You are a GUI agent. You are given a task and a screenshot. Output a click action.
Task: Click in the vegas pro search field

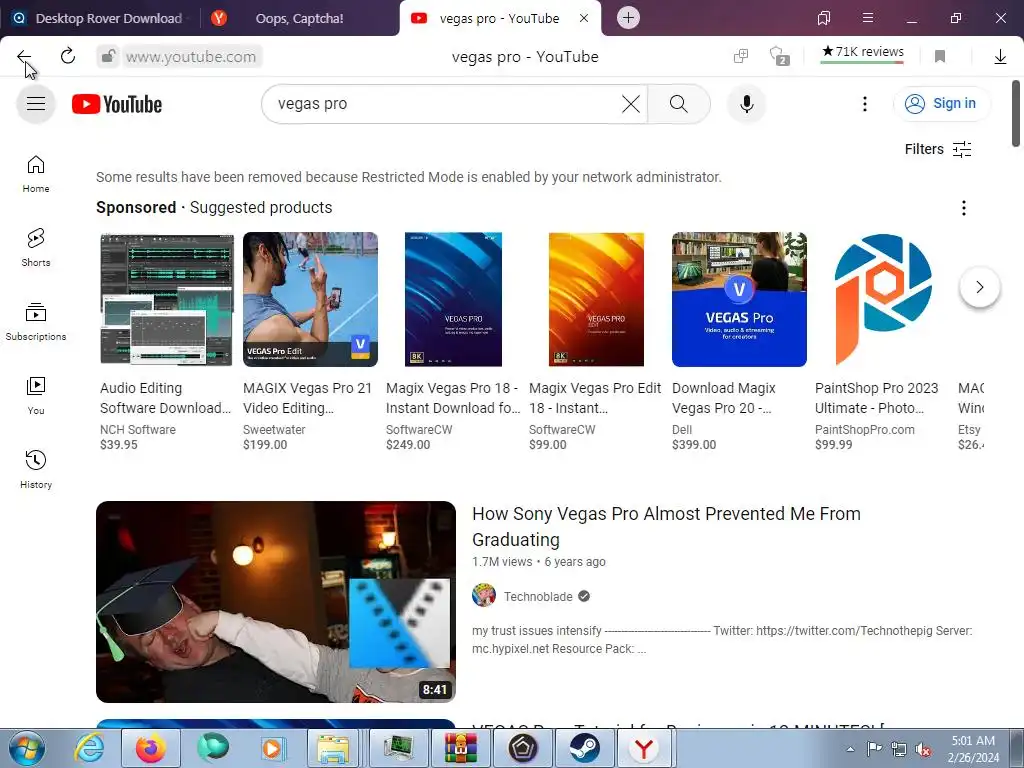pyautogui.click(x=444, y=104)
